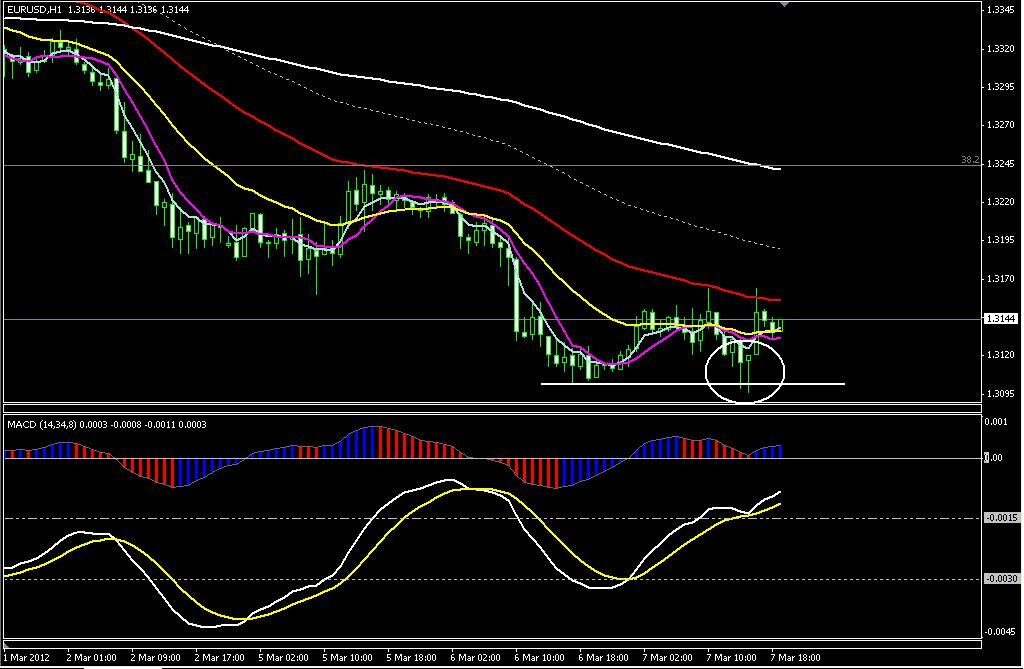Viewport: 1024px width, 669px height.
Task: Click the 5 Mar 02:00 time label
Action: click(283, 657)
